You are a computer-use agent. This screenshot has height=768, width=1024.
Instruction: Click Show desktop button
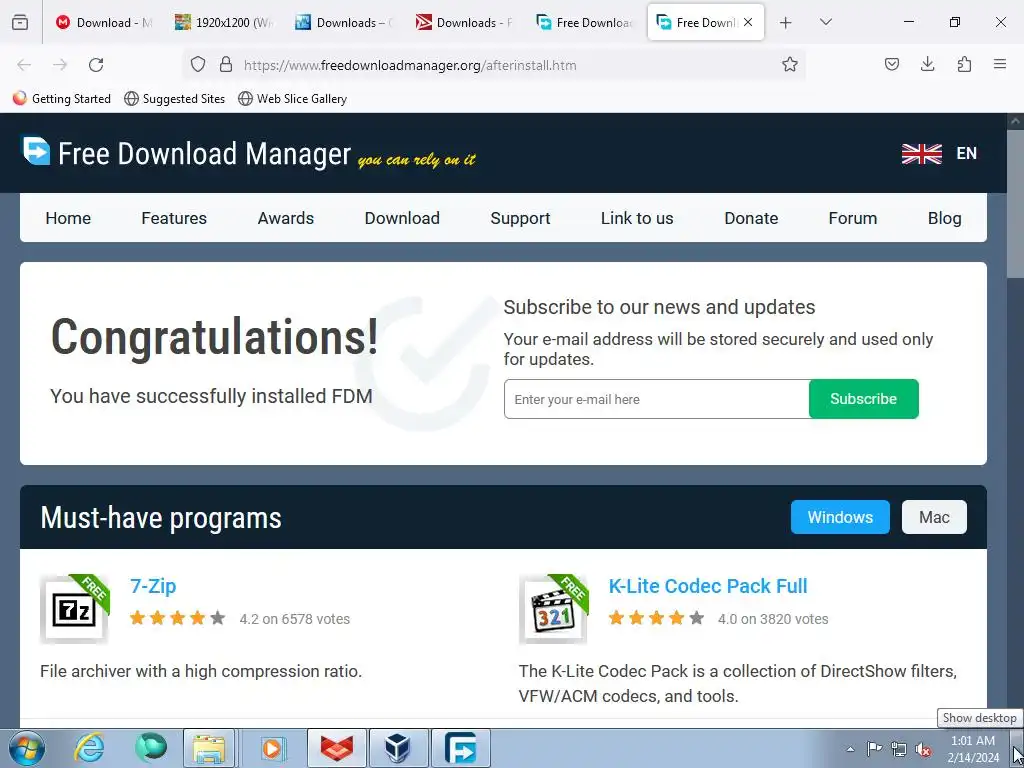(1019, 748)
